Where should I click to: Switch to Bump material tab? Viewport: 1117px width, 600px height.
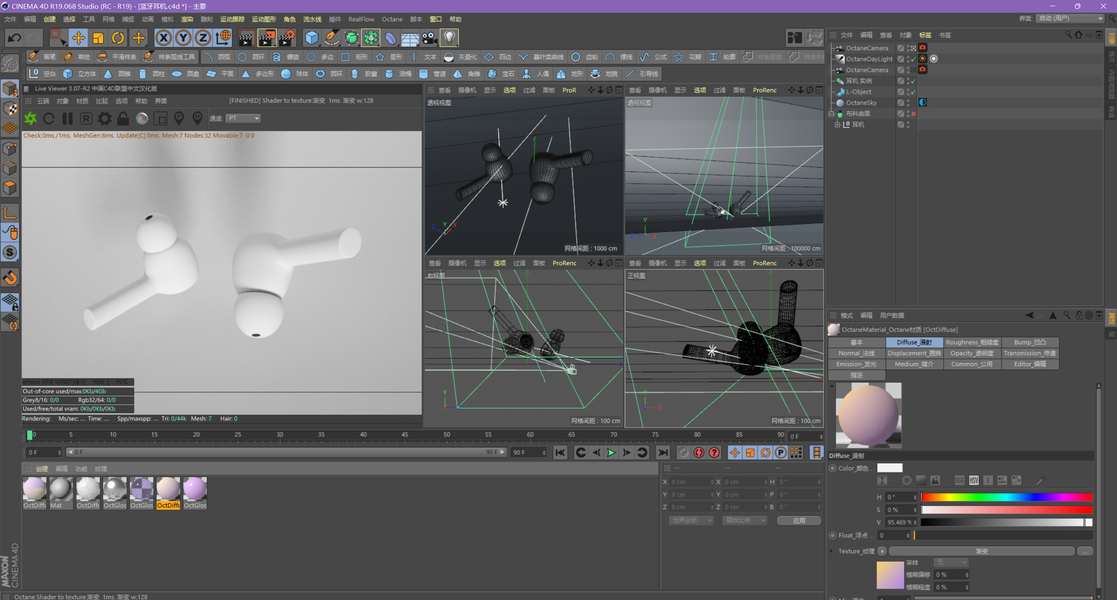coord(1030,342)
